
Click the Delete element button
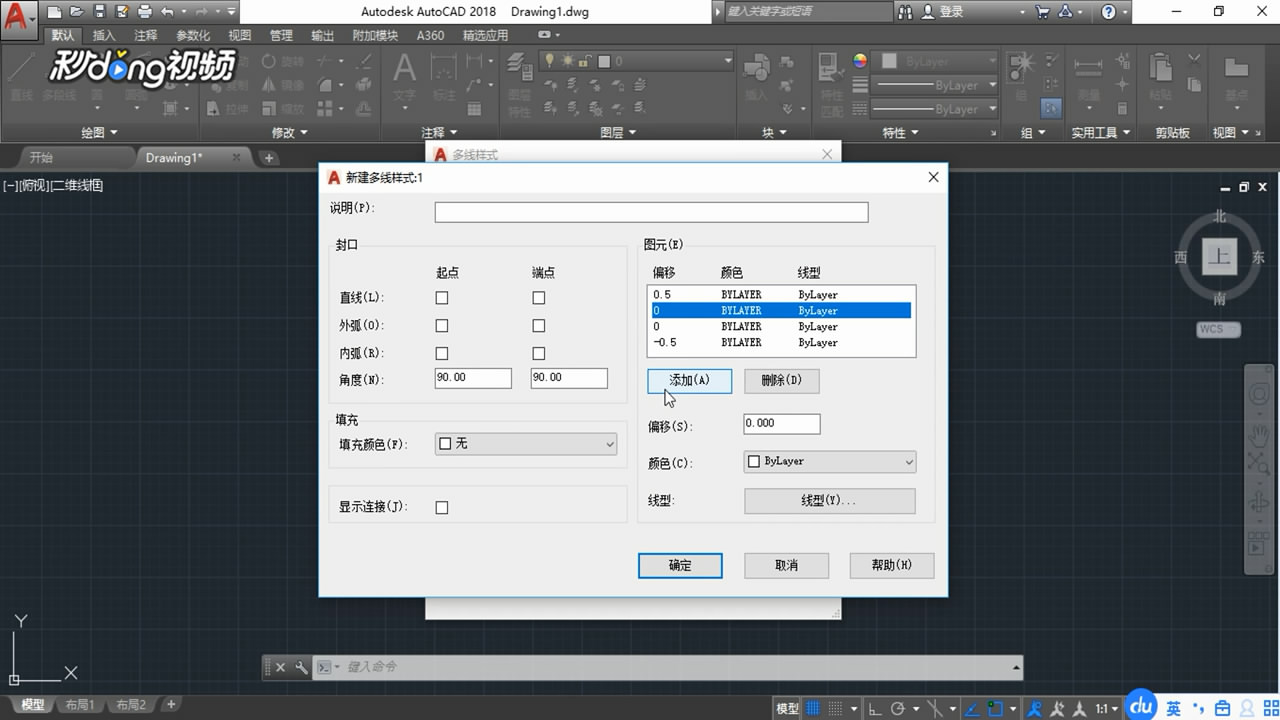pos(782,381)
